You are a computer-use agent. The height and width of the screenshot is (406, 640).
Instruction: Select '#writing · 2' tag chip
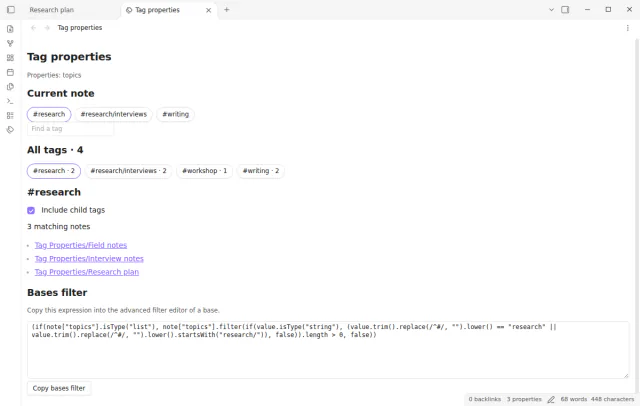pos(261,171)
